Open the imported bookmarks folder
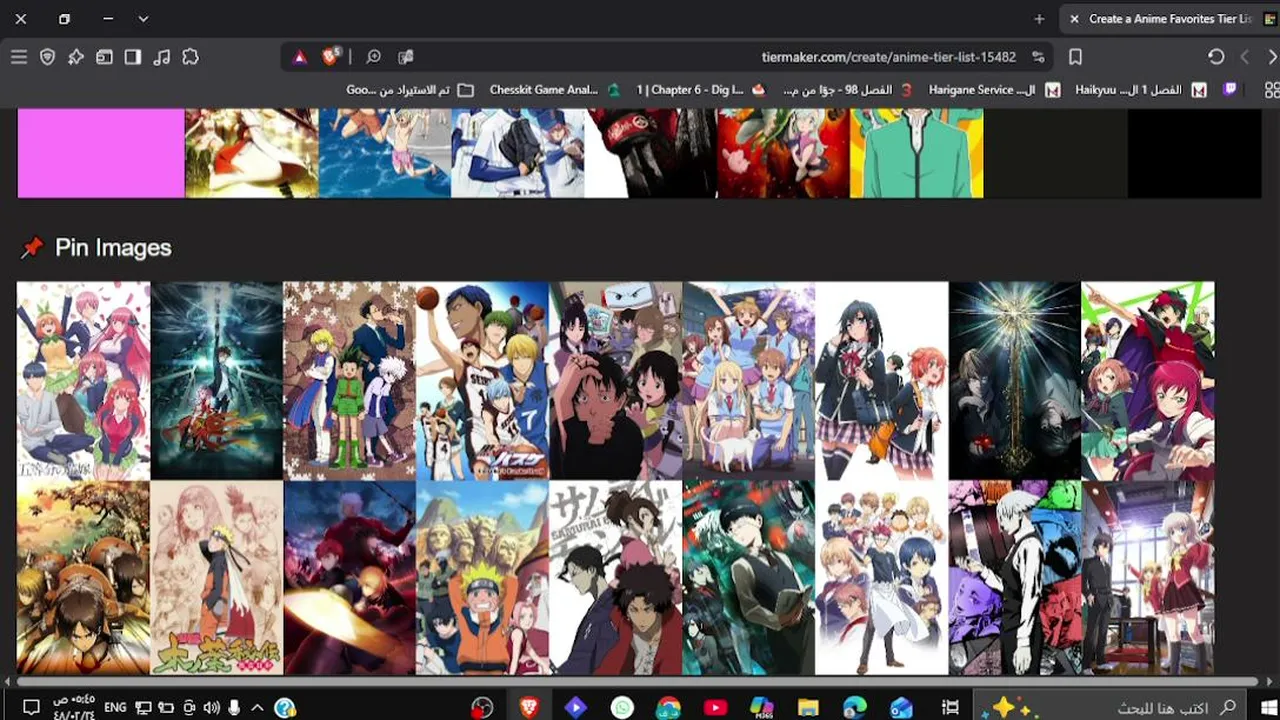This screenshot has height=720, width=1280. pyautogui.click(x=410, y=90)
